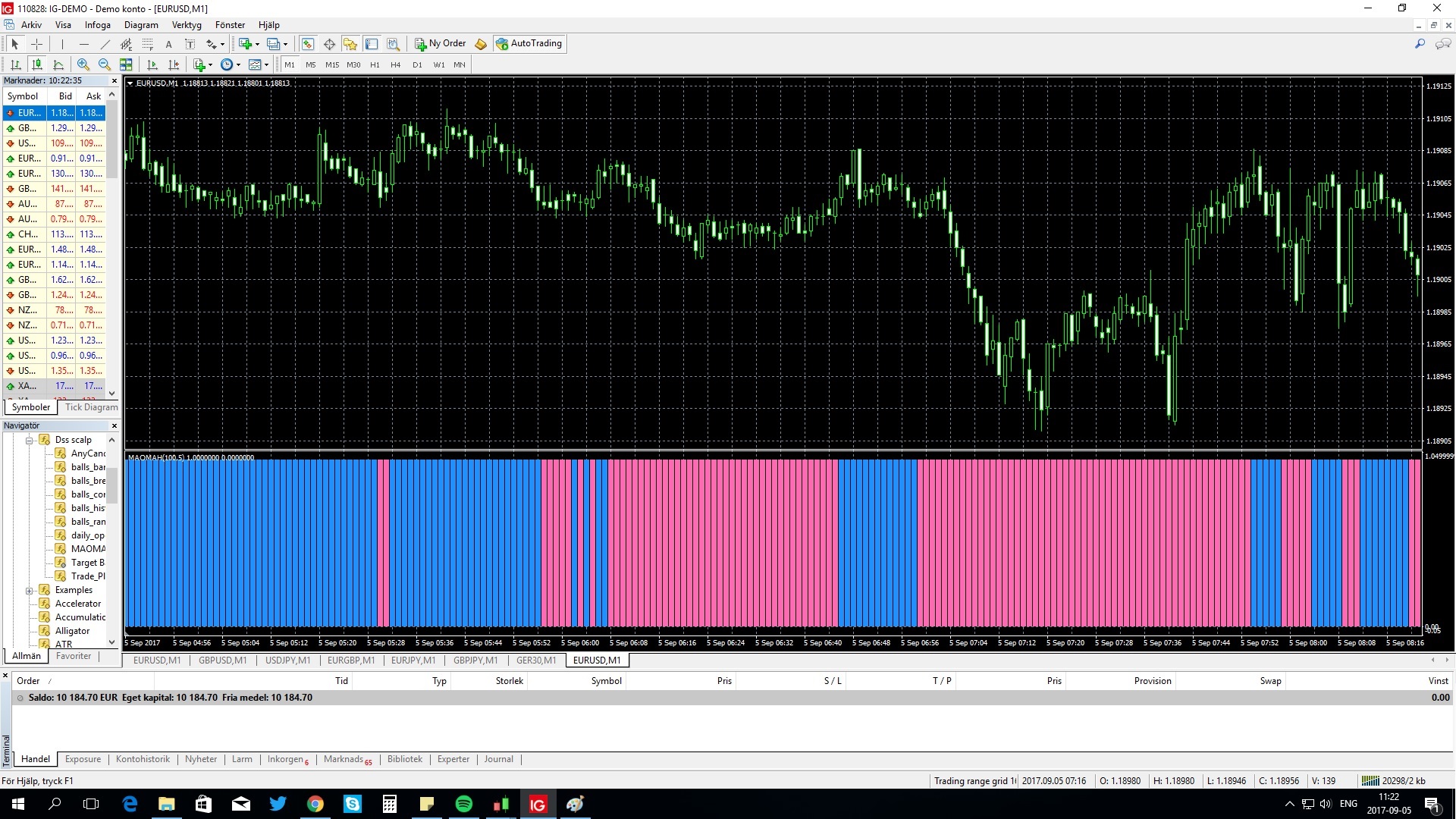The width and height of the screenshot is (1456, 819).
Task: Switch the timeframe to M5
Action: click(x=310, y=64)
